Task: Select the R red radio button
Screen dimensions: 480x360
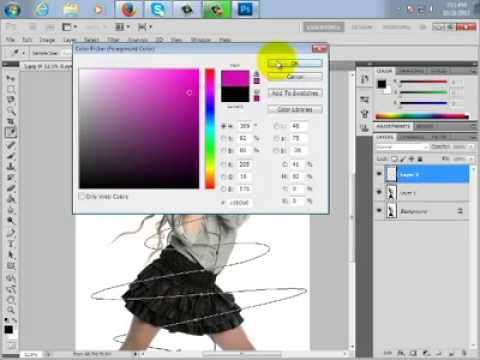Action: [224, 164]
